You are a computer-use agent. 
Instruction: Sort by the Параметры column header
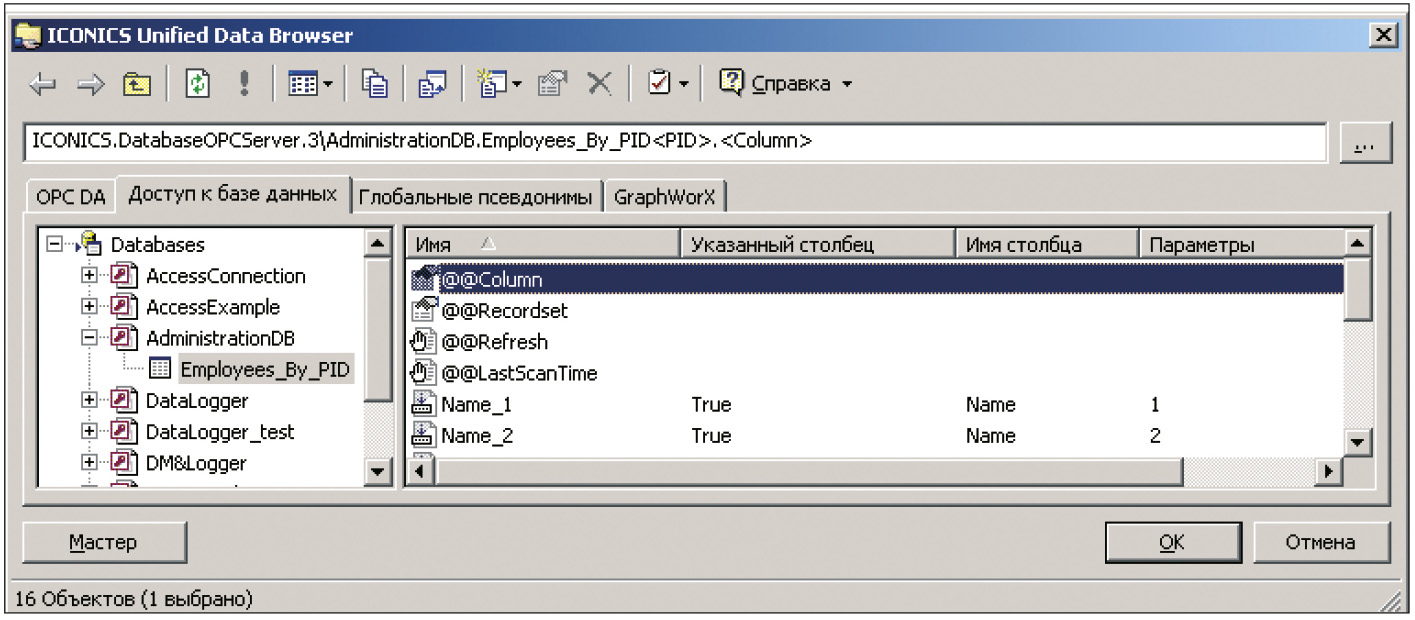click(x=1242, y=244)
